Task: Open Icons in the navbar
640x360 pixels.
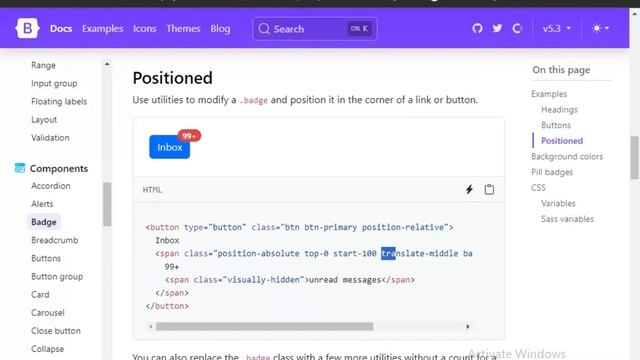Action: coord(144,29)
